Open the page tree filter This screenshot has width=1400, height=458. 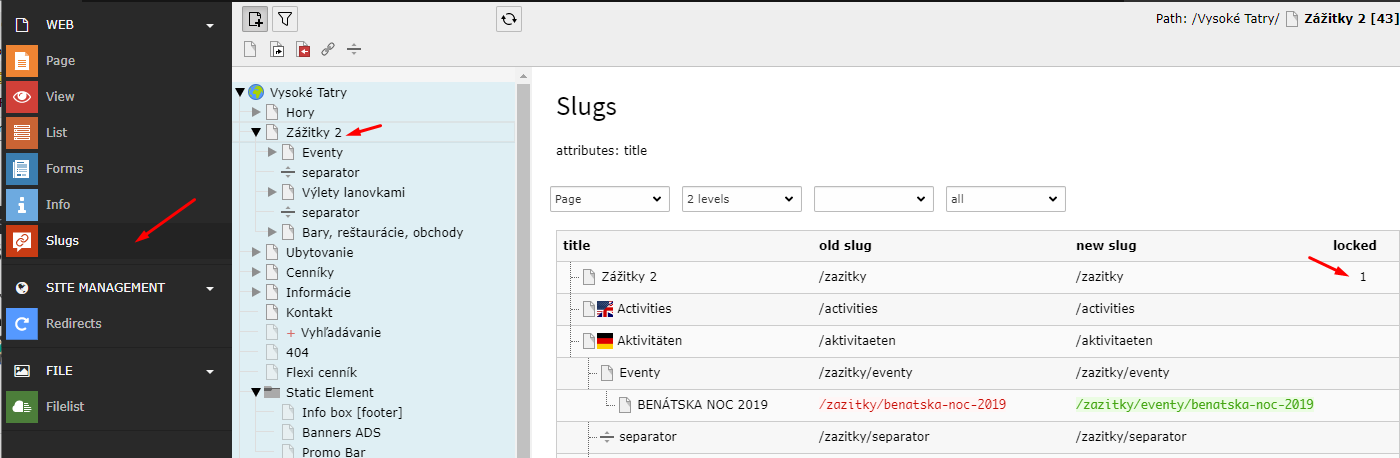[x=285, y=18]
